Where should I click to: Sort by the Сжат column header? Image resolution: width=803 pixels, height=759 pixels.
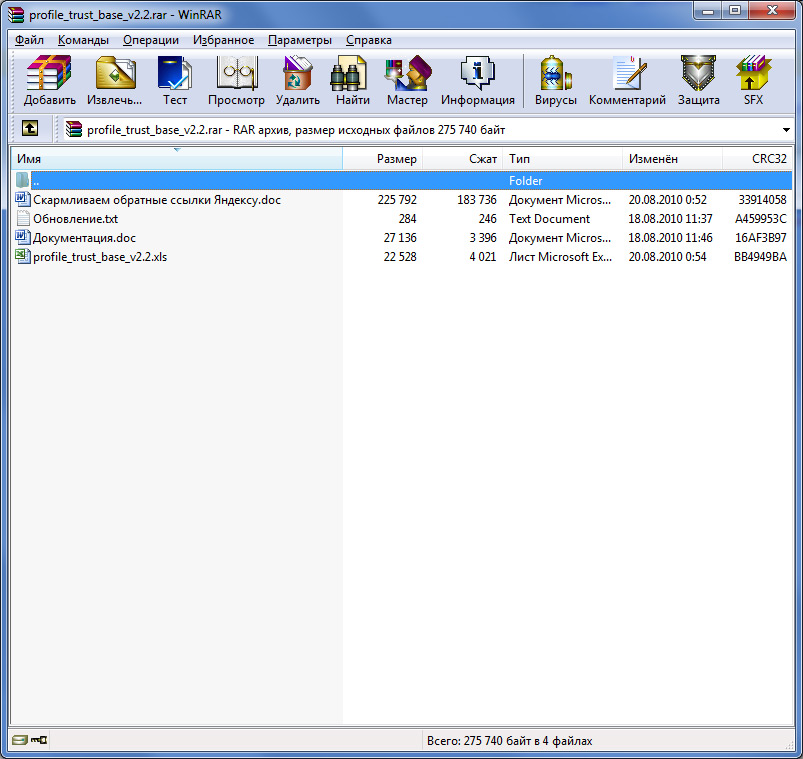[462, 159]
